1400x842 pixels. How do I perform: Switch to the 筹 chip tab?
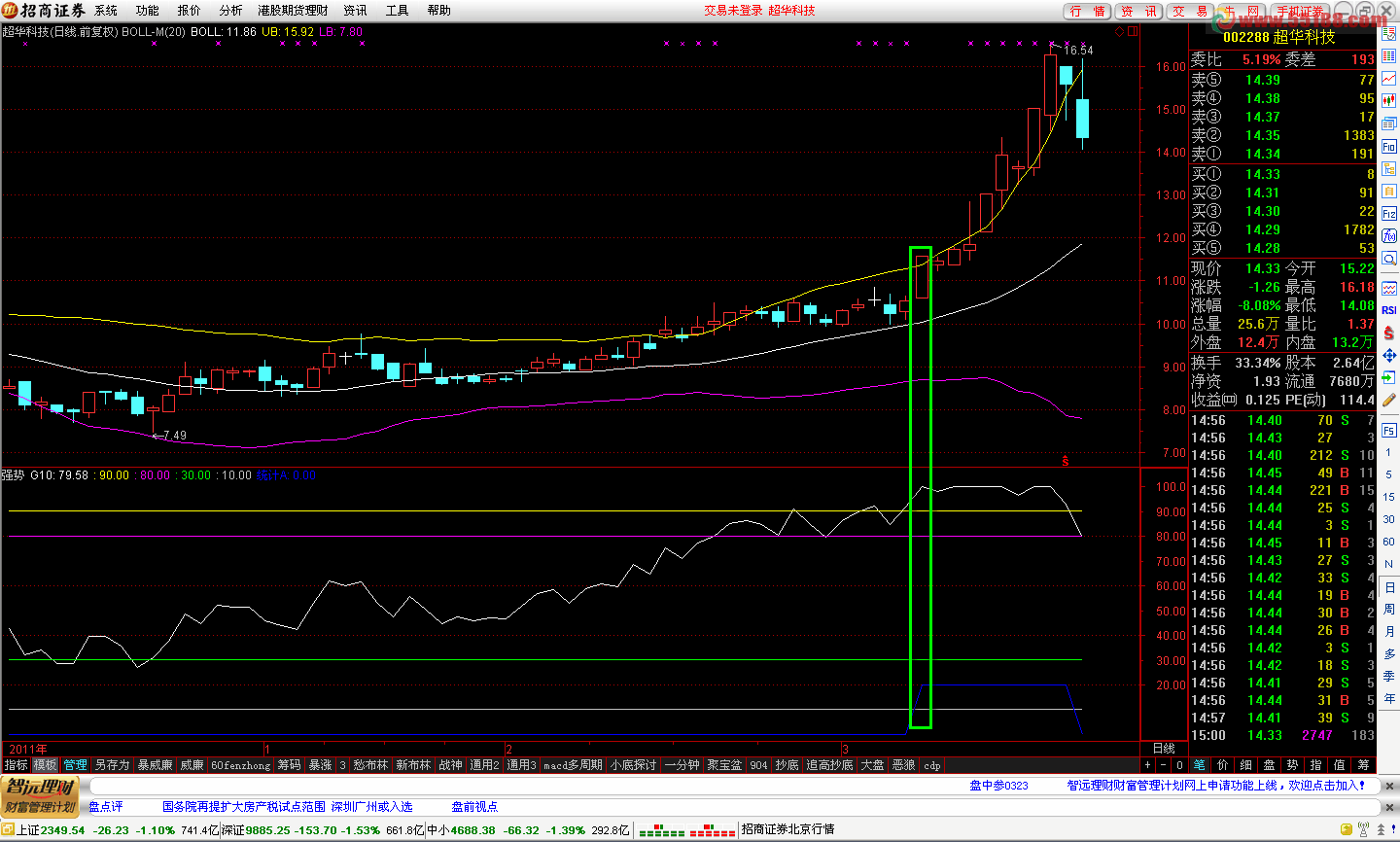click(1364, 765)
